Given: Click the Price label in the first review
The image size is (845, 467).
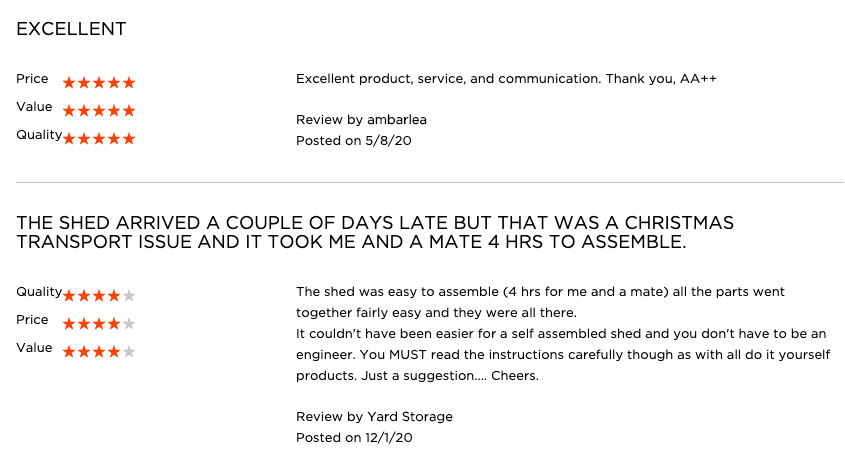Looking at the screenshot, I should tap(32, 78).
